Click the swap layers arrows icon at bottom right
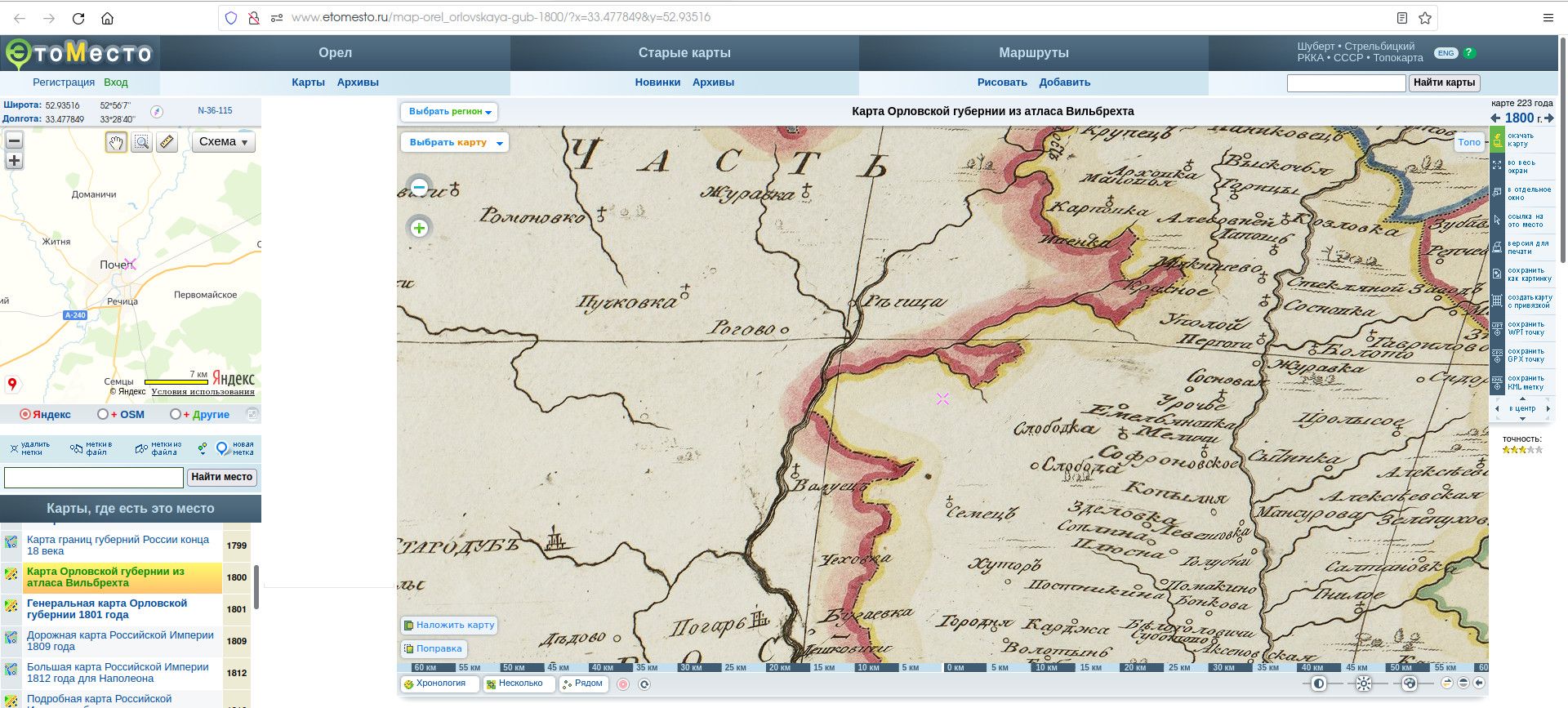 point(1447,683)
